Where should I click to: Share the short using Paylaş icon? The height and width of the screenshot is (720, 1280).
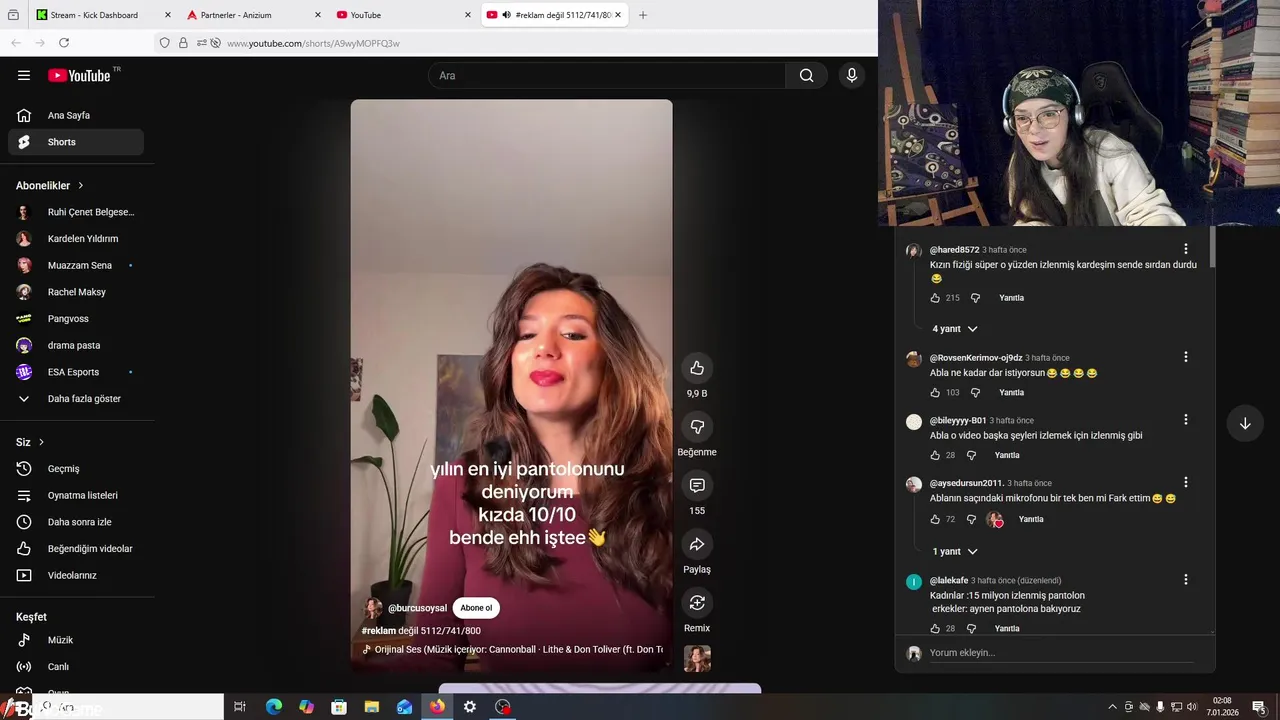[697, 544]
